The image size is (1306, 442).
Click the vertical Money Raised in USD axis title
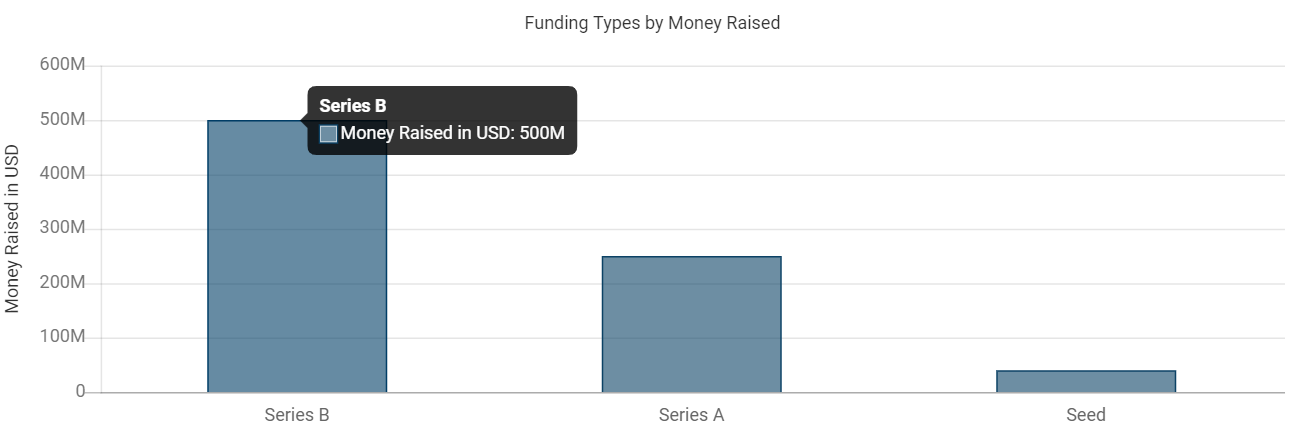tap(13, 229)
